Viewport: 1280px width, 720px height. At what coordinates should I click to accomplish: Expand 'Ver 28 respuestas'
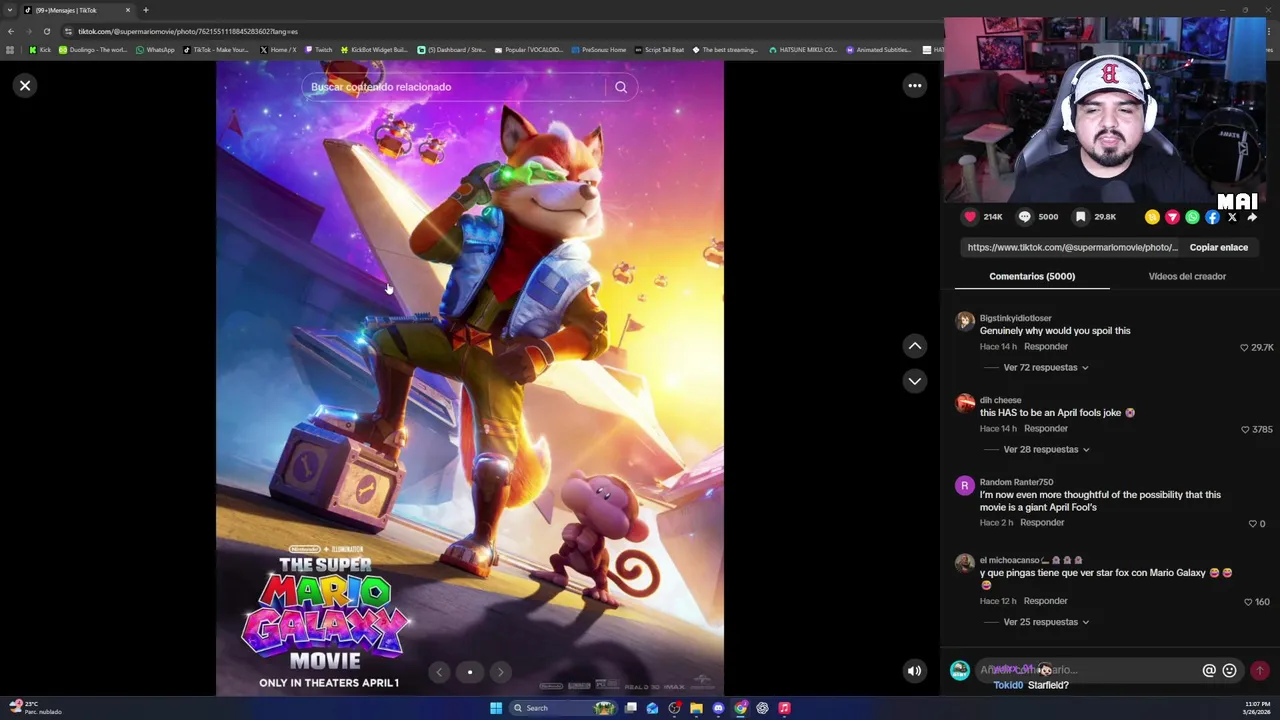tap(1046, 450)
